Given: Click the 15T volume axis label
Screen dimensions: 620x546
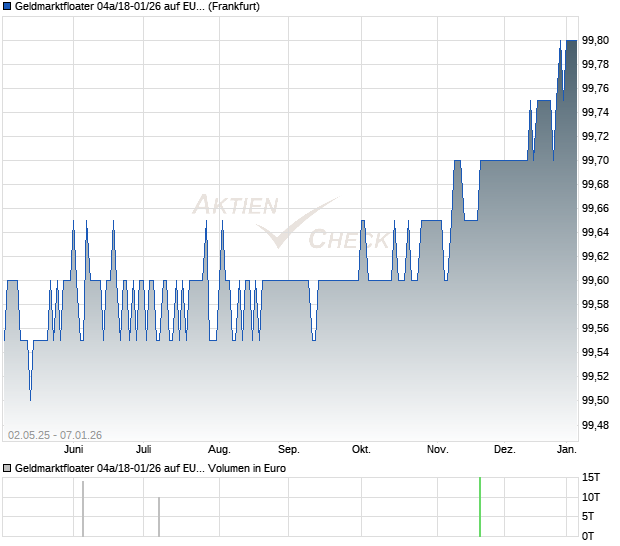Looking at the screenshot, I should 591,478.
